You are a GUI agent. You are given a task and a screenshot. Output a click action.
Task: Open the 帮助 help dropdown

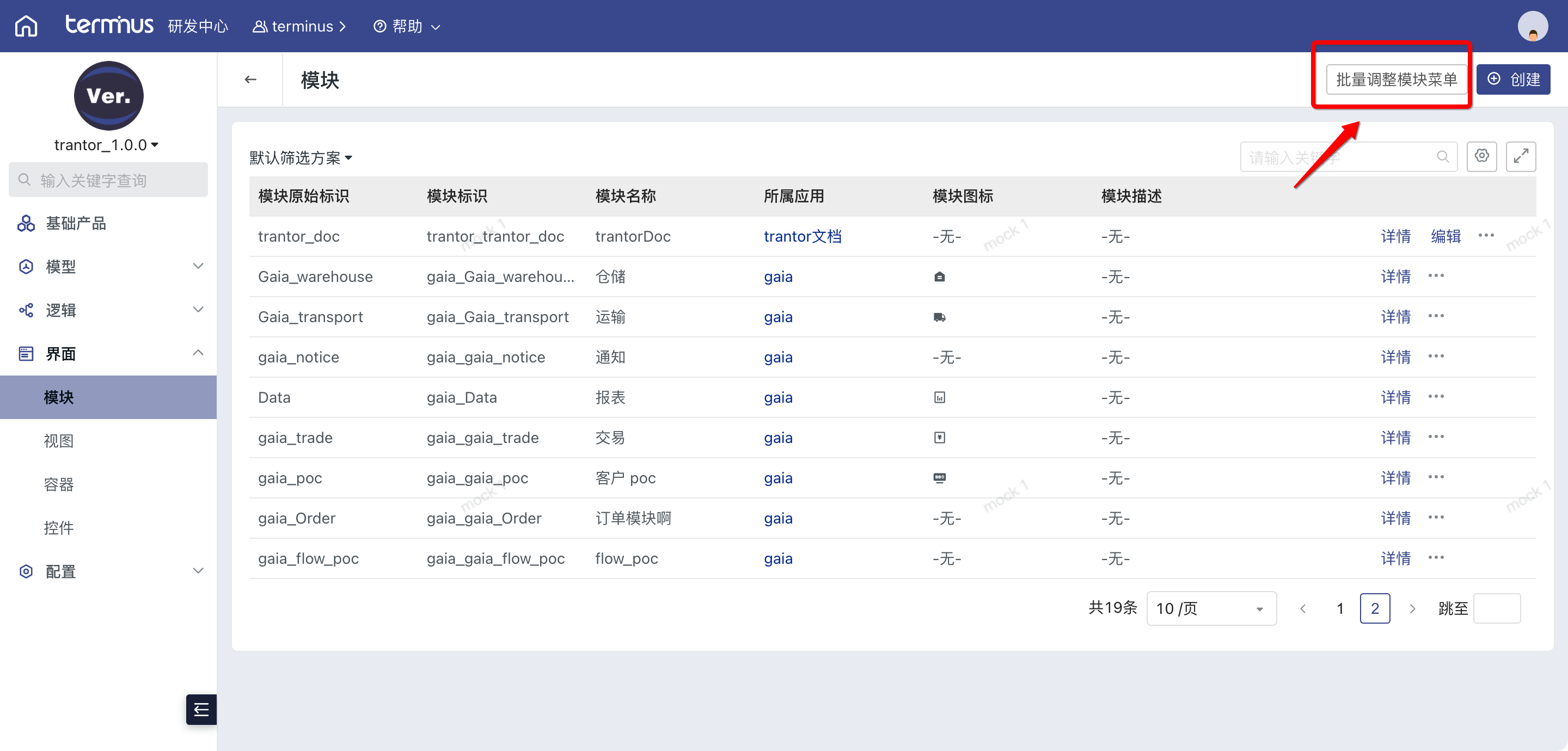click(x=407, y=26)
